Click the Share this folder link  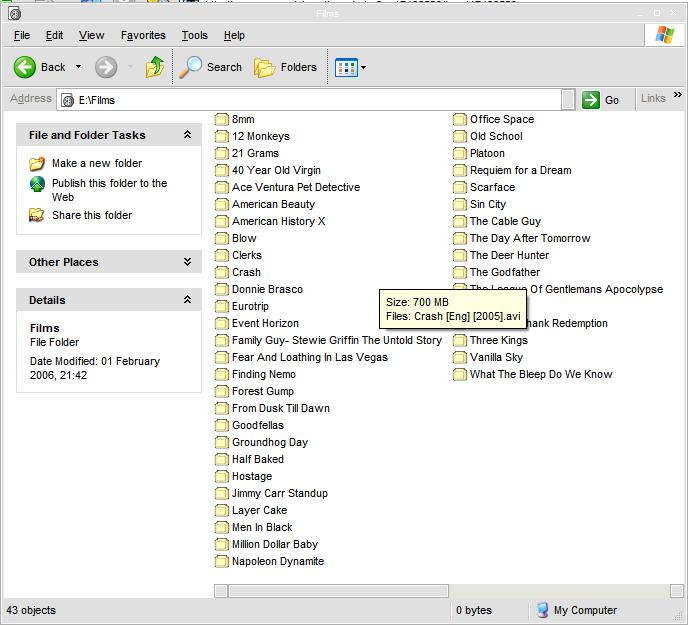pos(92,215)
